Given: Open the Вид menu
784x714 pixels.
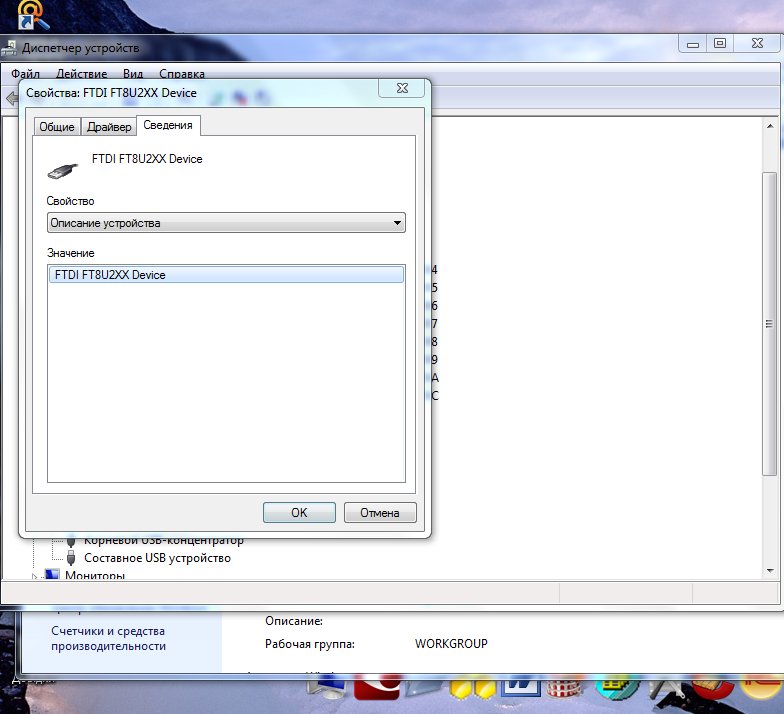Looking at the screenshot, I should (133, 74).
